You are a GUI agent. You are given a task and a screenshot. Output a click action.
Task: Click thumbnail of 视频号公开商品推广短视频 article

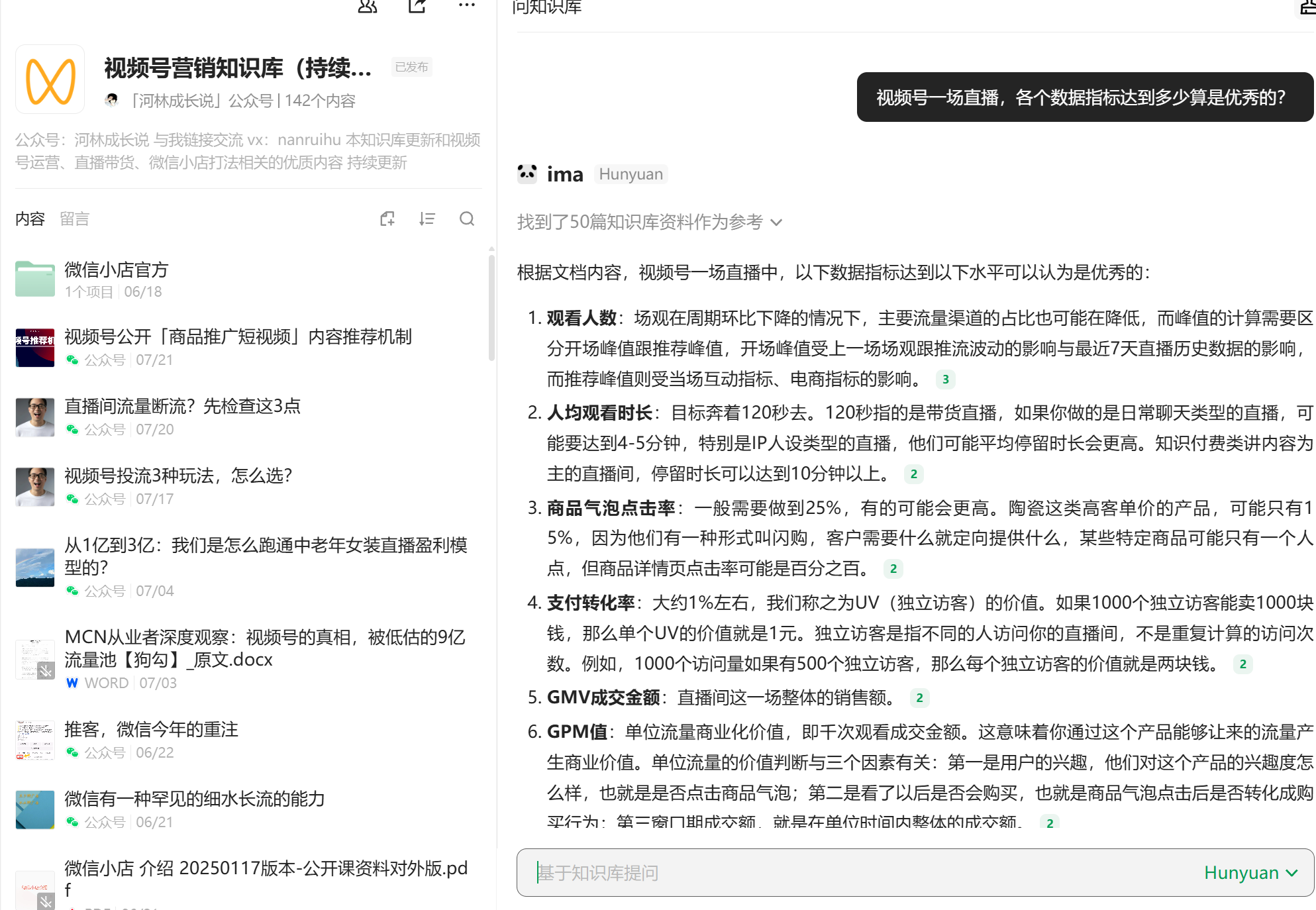[x=35, y=348]
